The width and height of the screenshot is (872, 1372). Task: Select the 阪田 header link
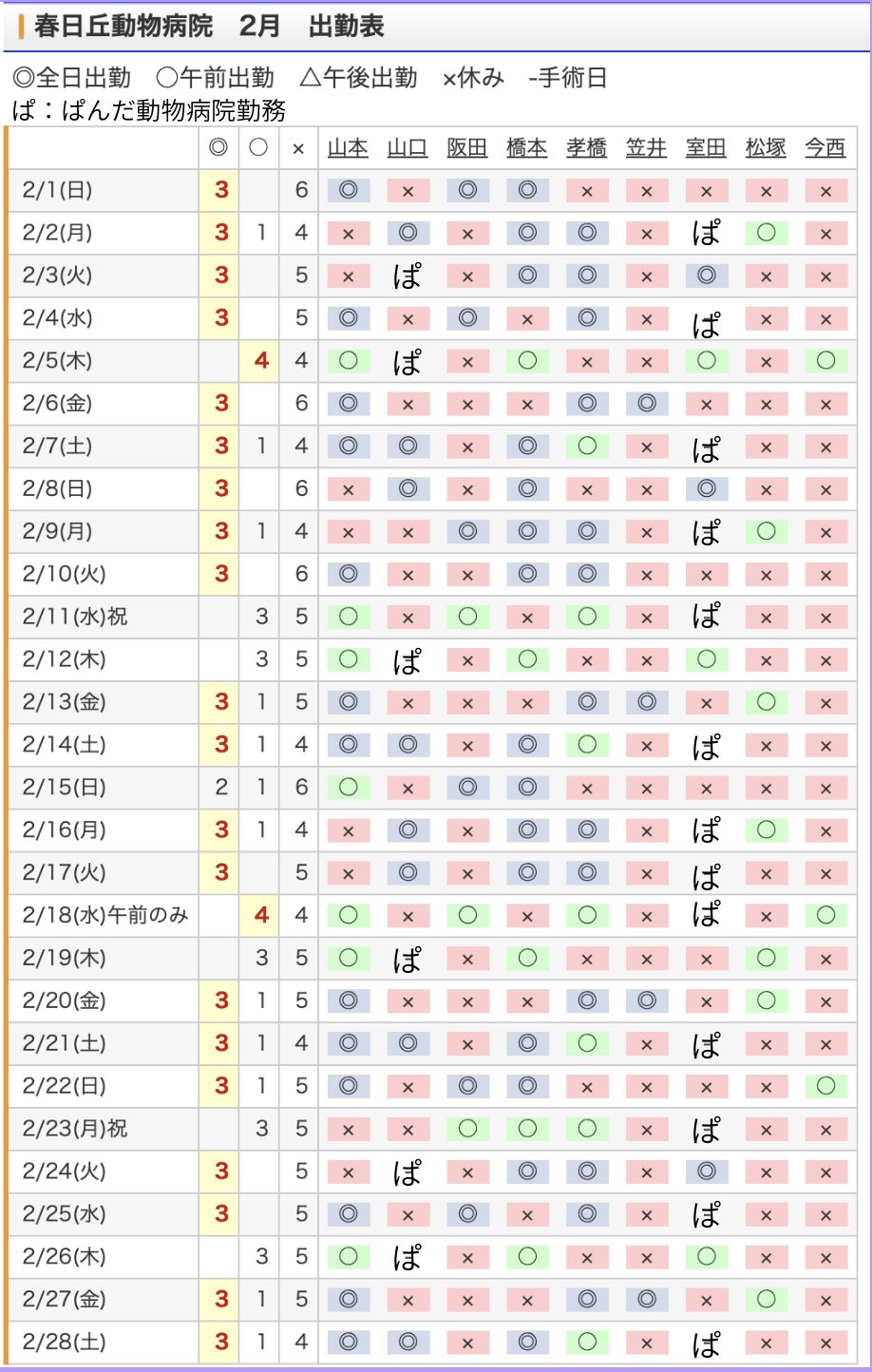click(466, 148)
